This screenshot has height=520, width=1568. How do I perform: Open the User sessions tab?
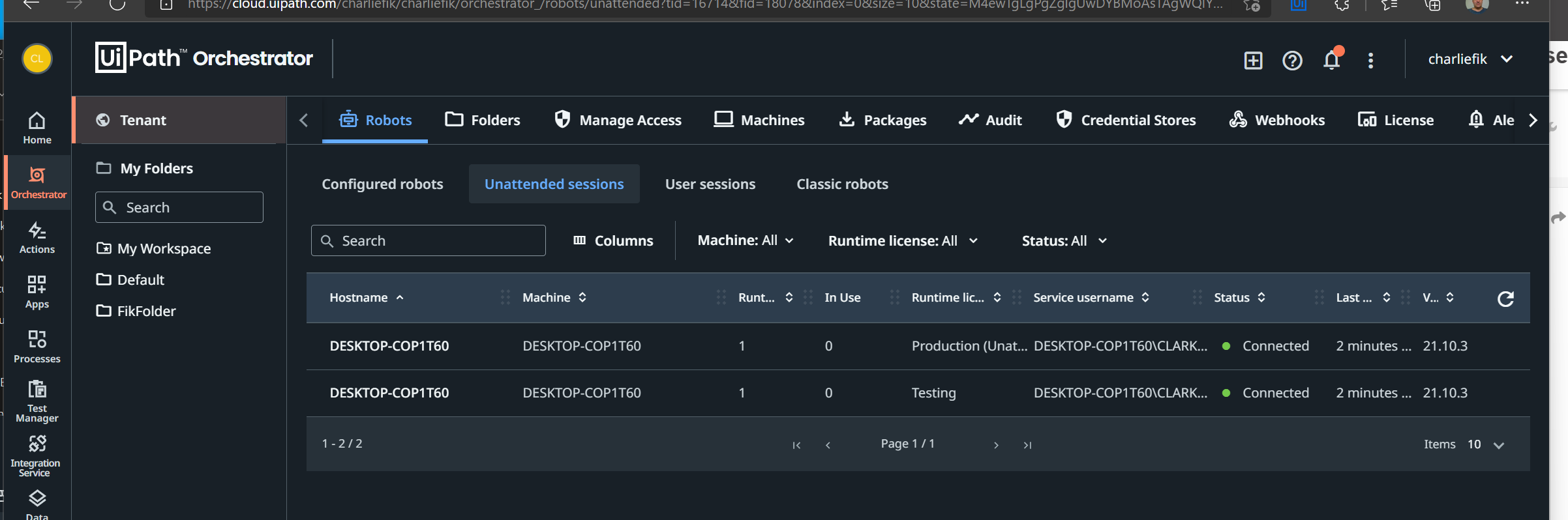(x=710, y=184)
